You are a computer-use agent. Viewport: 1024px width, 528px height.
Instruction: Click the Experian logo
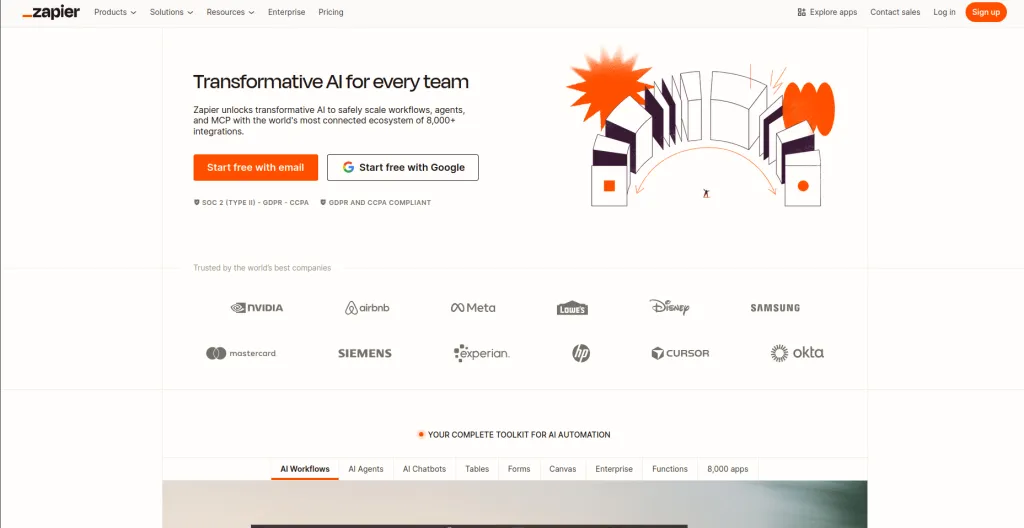point(481,353)
